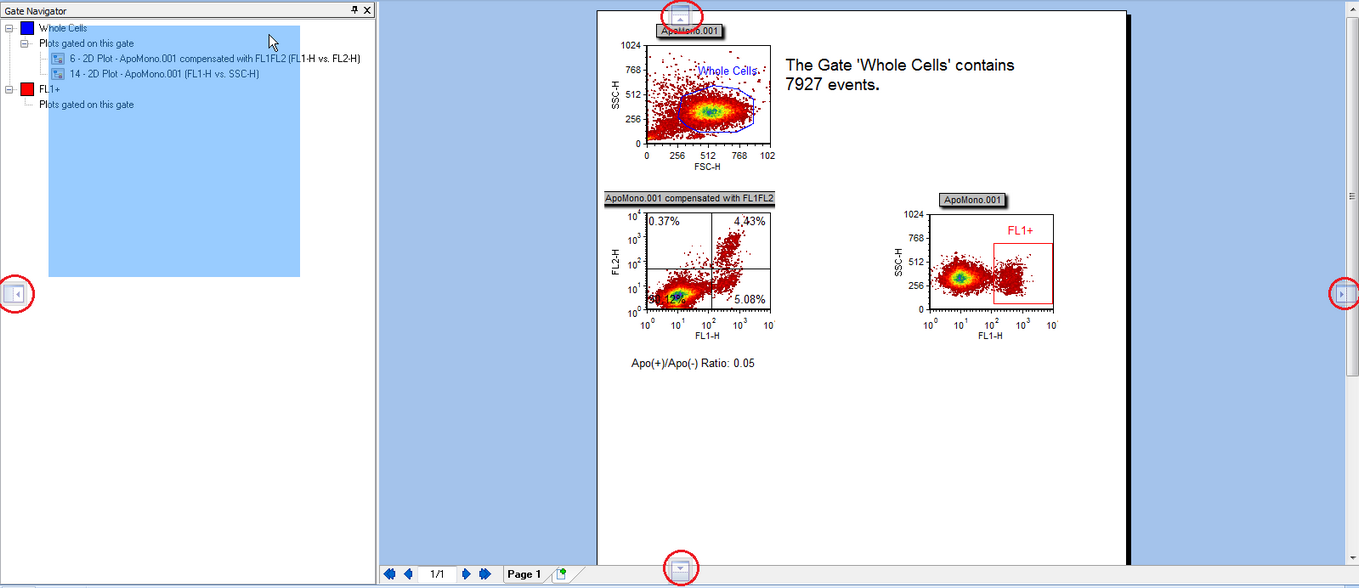Select the FL1-H vs. SSC-H dot plot
This screenshot has width=1359, height=588.
coord(991,262)
